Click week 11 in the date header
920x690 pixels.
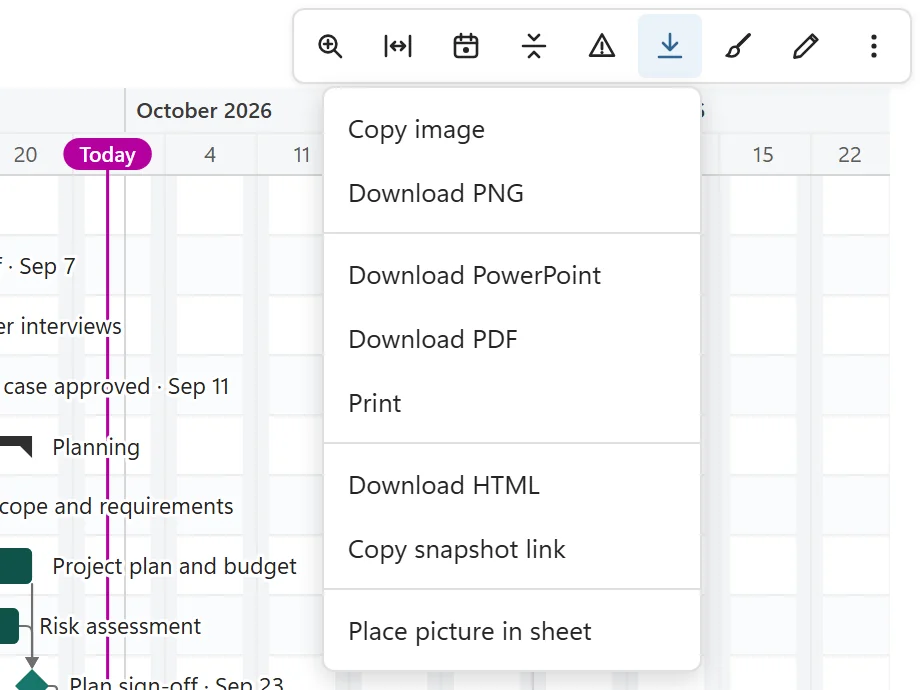pyautogui.click(x=302, y=155)
